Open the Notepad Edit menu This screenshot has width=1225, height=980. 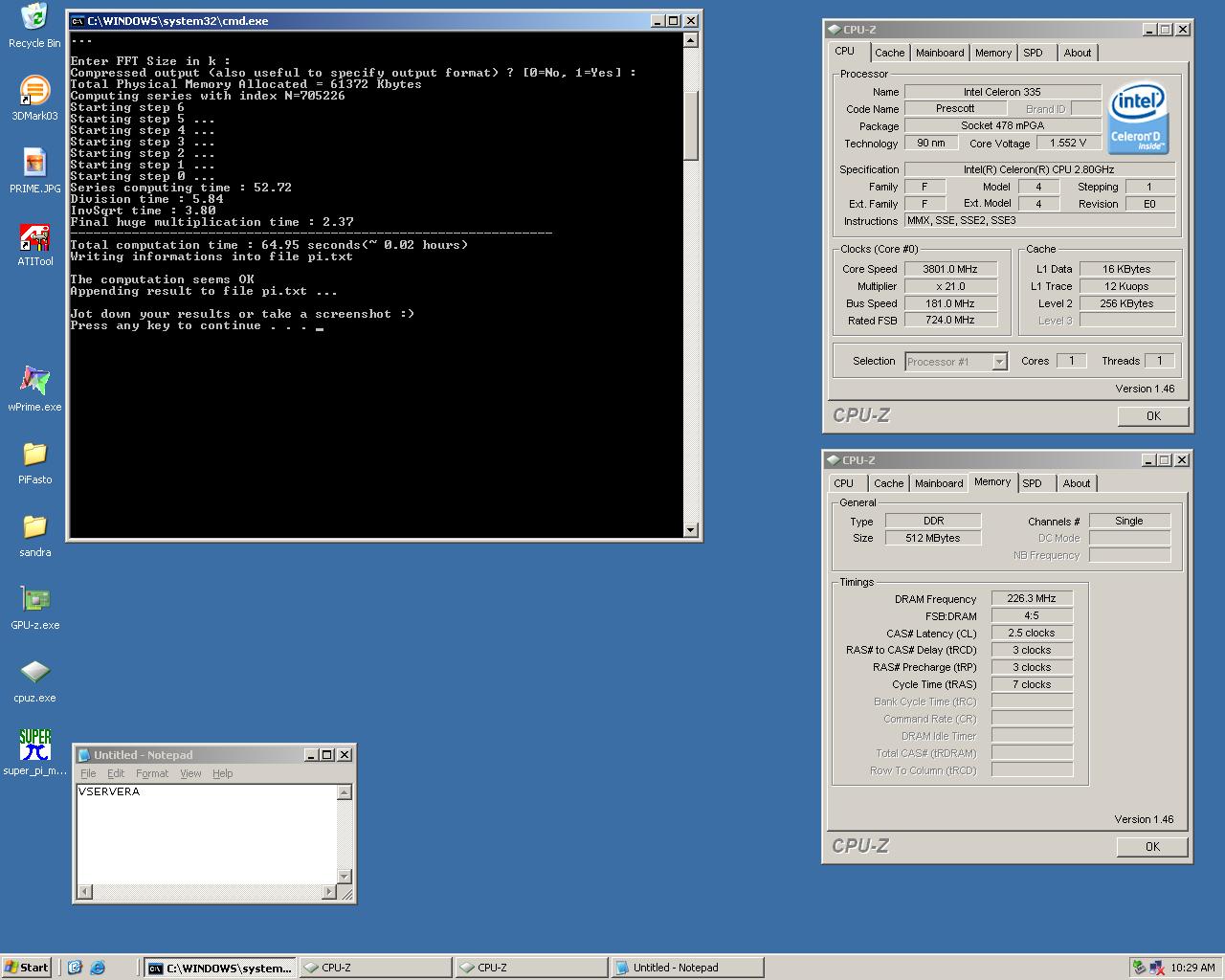coord(116,773)
